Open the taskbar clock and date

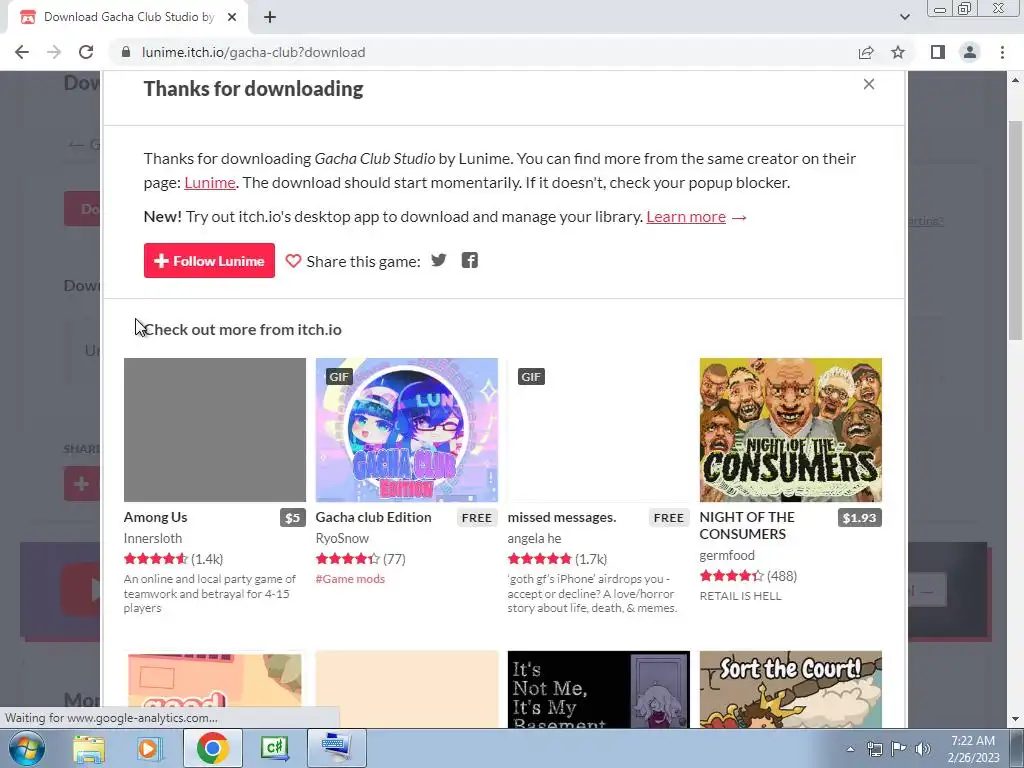[x=973, y=749]
